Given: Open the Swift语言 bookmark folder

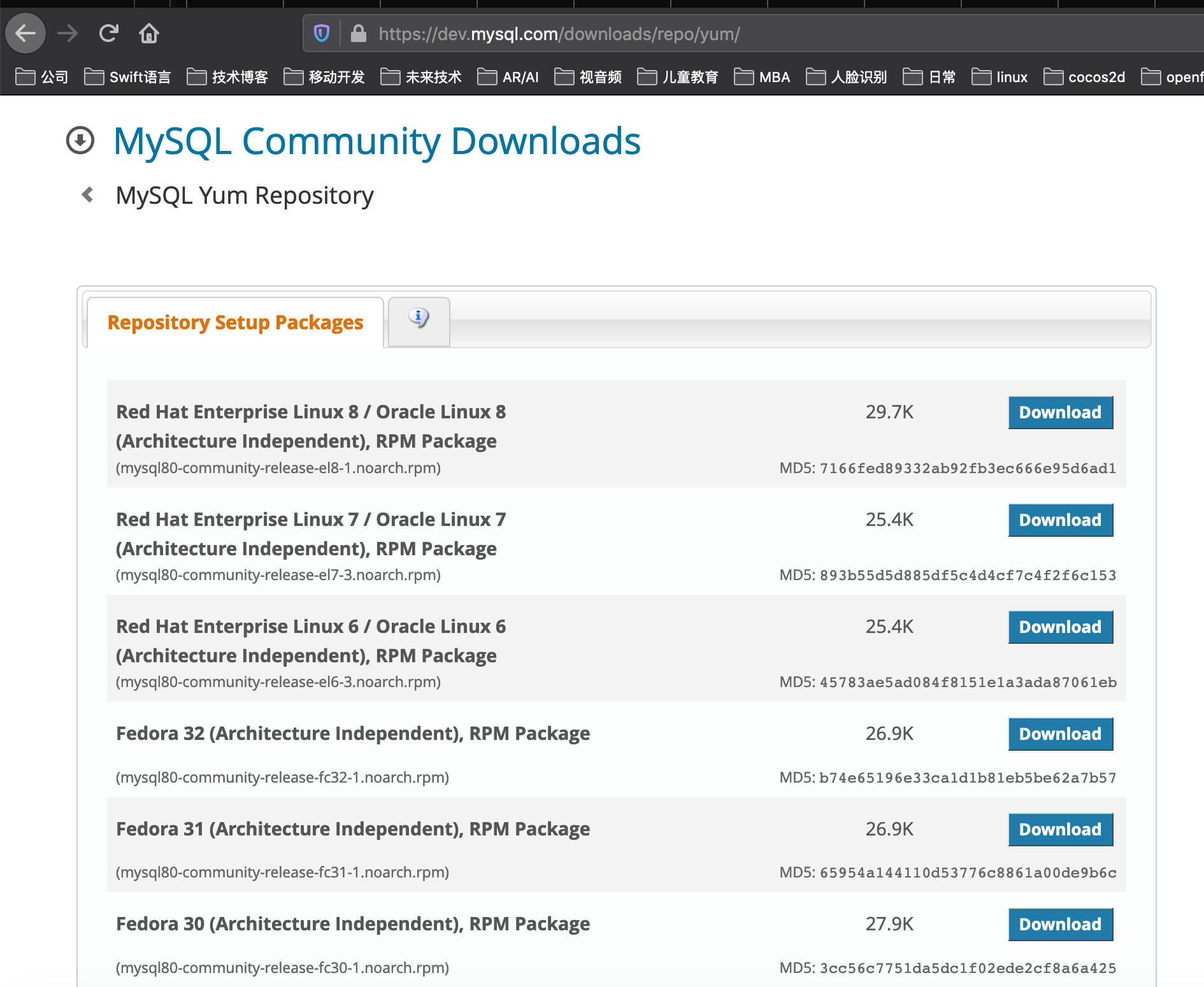Looking at the screenshot, I should (127, 77).
